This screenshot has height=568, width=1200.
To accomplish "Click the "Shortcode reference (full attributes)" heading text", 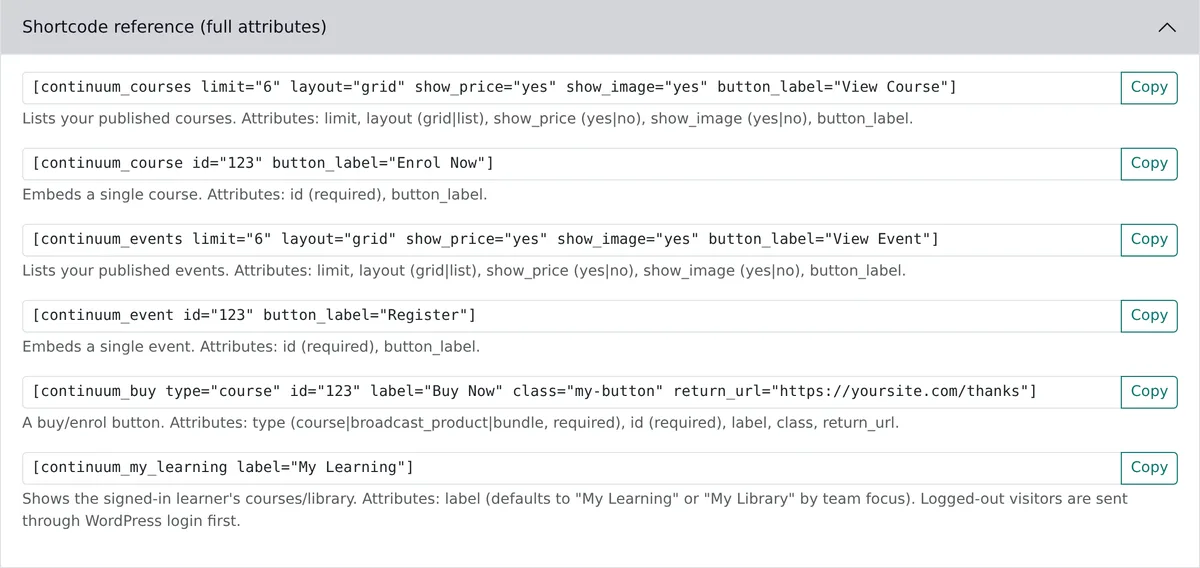I will pos(174,27).
